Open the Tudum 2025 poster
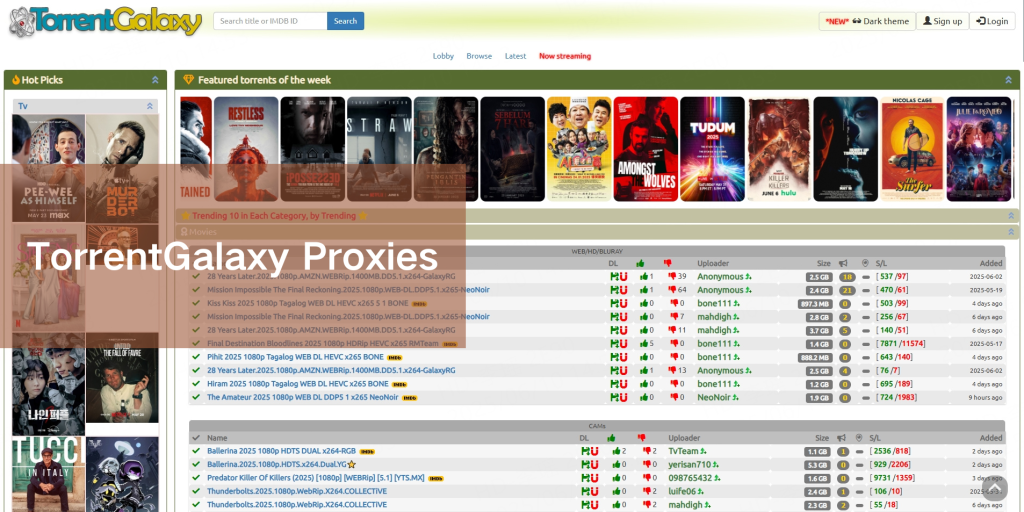1024x512 pixels. 712,149
